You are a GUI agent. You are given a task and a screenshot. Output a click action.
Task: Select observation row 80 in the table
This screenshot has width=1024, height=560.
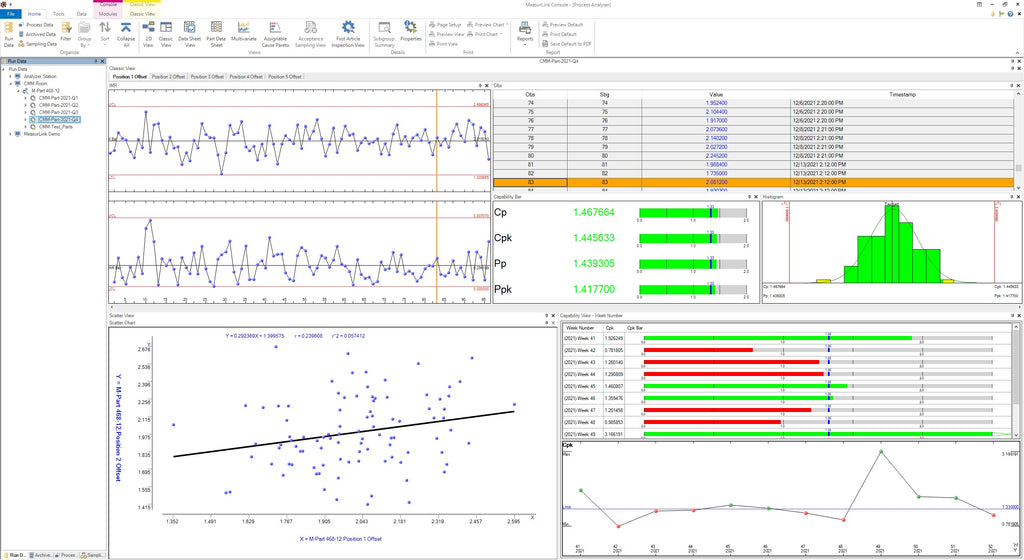[530, 156]
